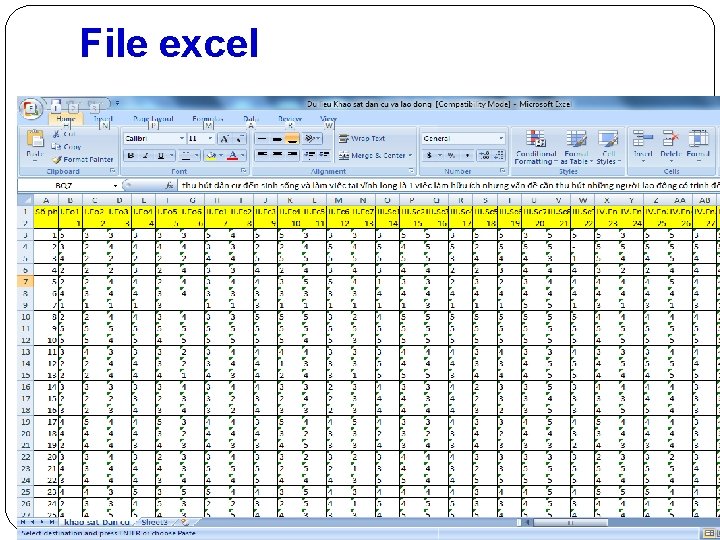Toggle Align Text Right
720x540 pixels.
pos(292,155)
